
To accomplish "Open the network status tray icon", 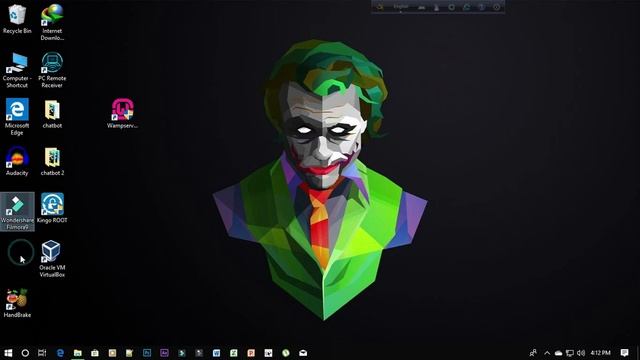I will 570,353.
